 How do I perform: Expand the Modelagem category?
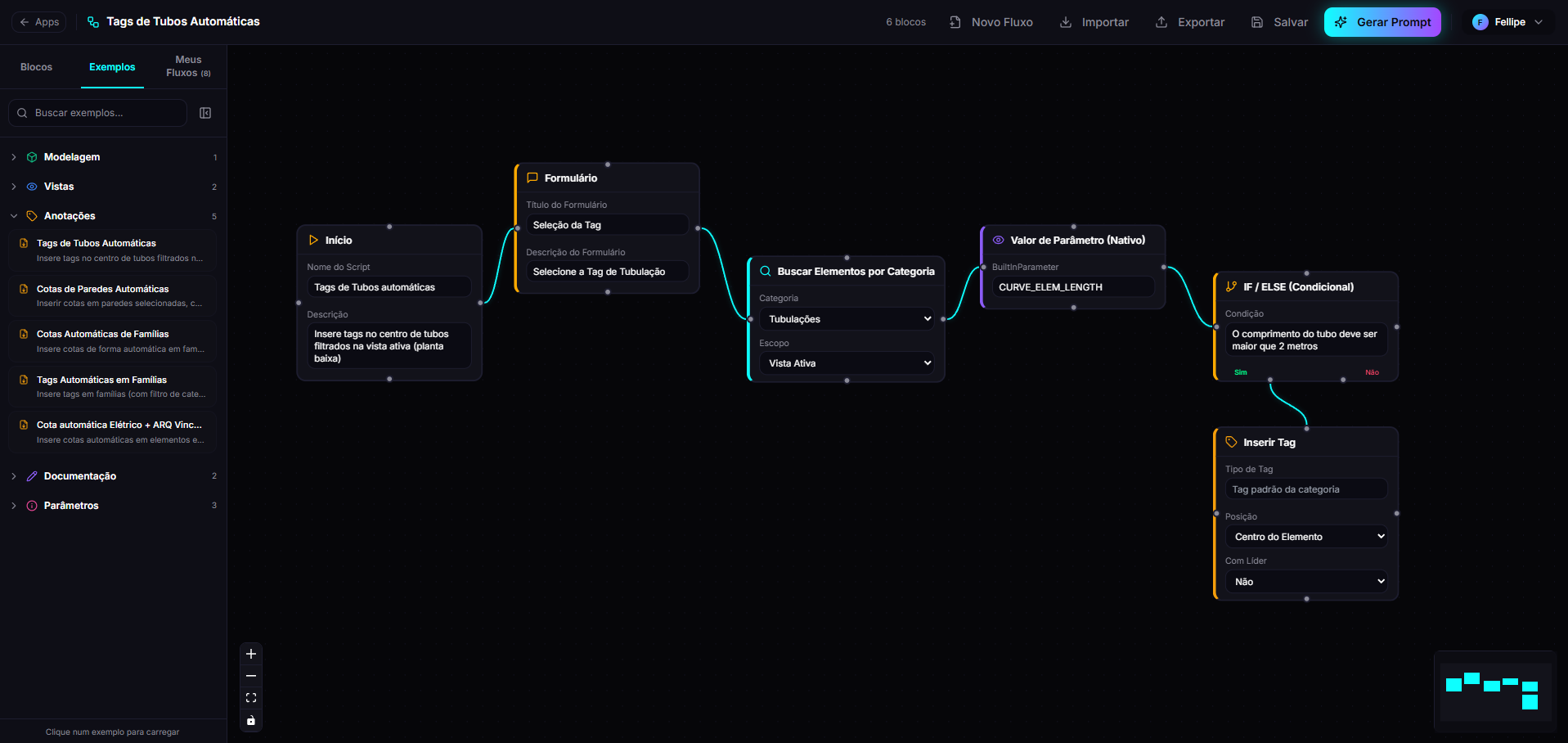coord(14,157)
